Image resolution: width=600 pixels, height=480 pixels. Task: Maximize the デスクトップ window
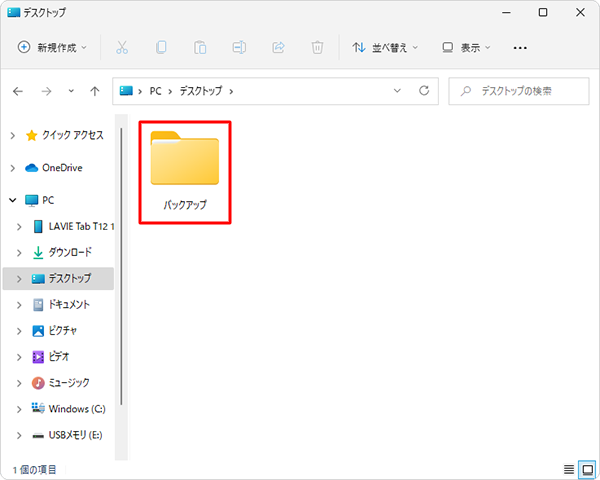click(x=543, y=13)
